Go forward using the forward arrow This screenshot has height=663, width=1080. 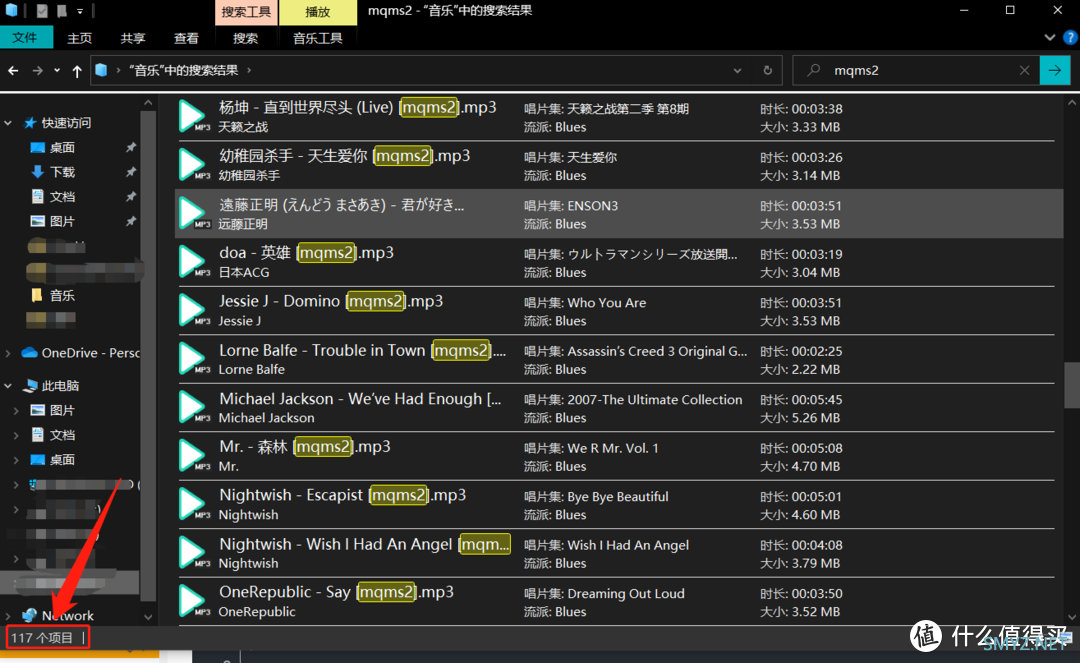point(37,70)
